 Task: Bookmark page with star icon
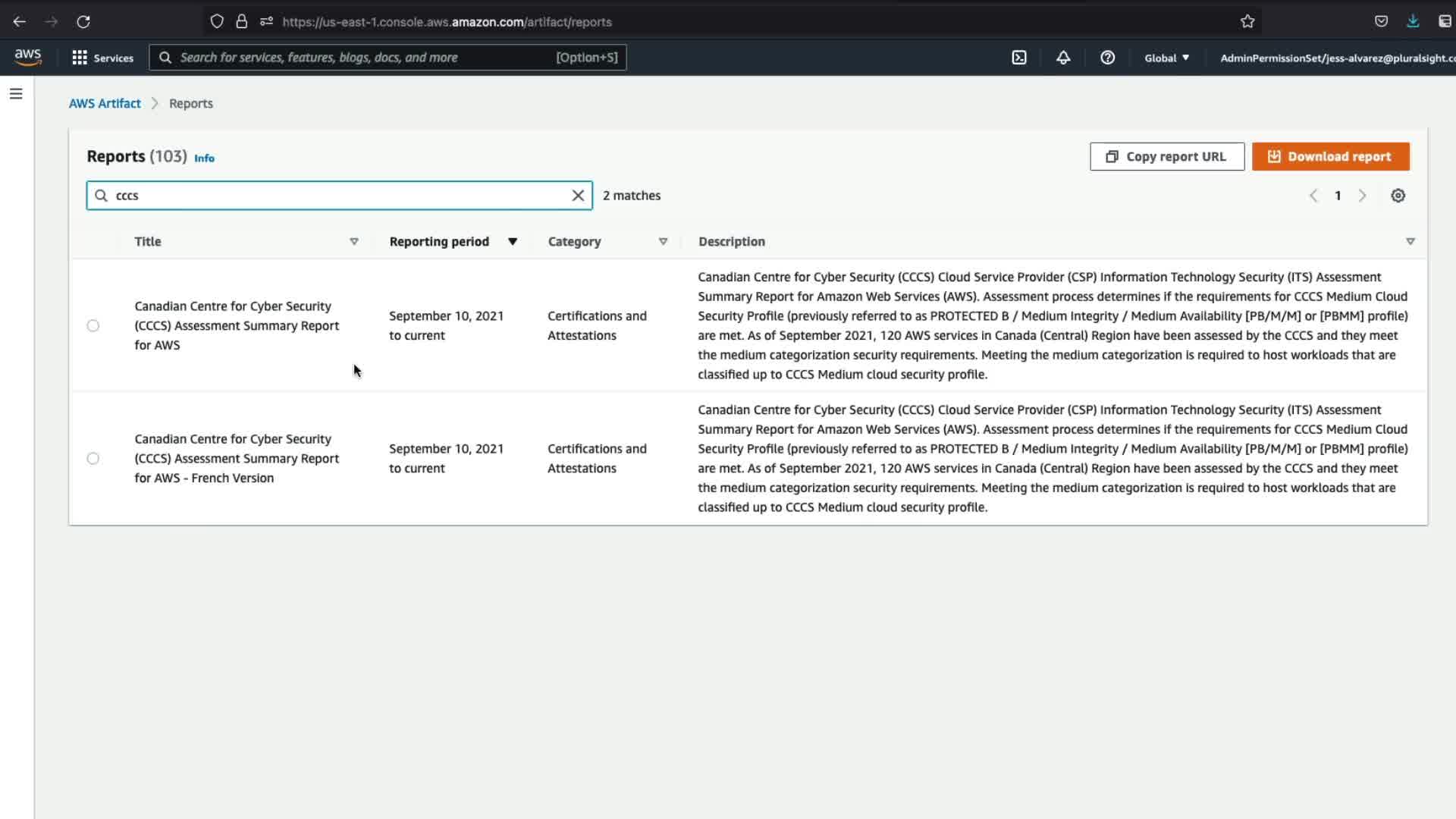click(x=1247, y=22)
